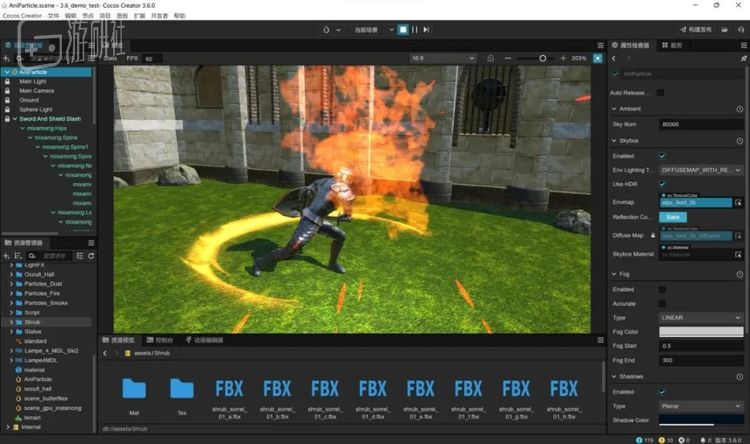Click the Fog Color swatch
Image resolution: width=750 pixels, height=444 pixels.
701,331
